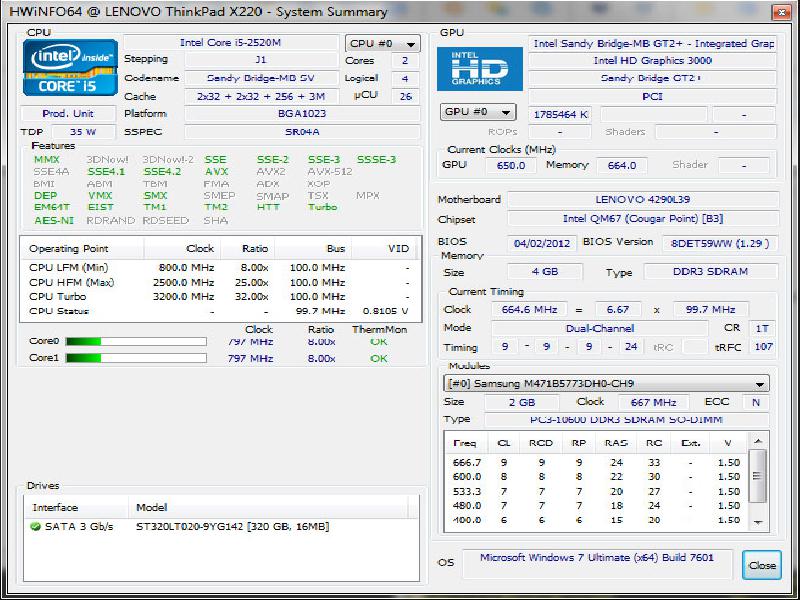Click the GPU clock value 650.0
The image size is (800, 600).
click(x=511, y=165)
